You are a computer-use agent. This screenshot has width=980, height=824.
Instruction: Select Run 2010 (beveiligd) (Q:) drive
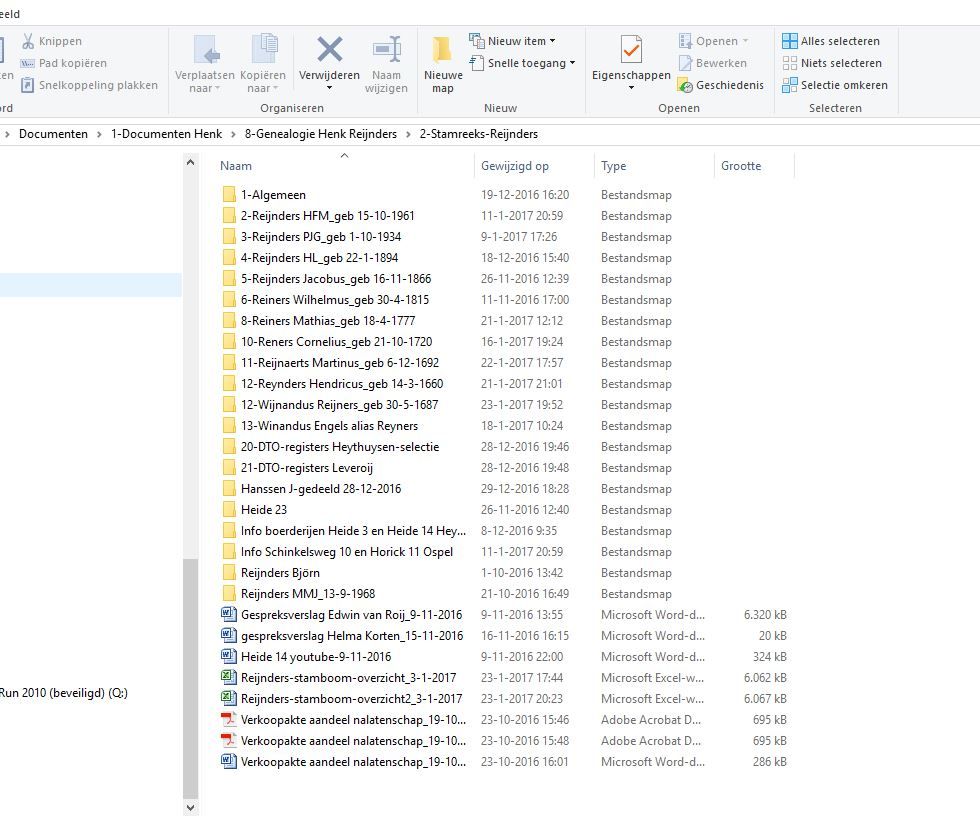click(63, 693)
